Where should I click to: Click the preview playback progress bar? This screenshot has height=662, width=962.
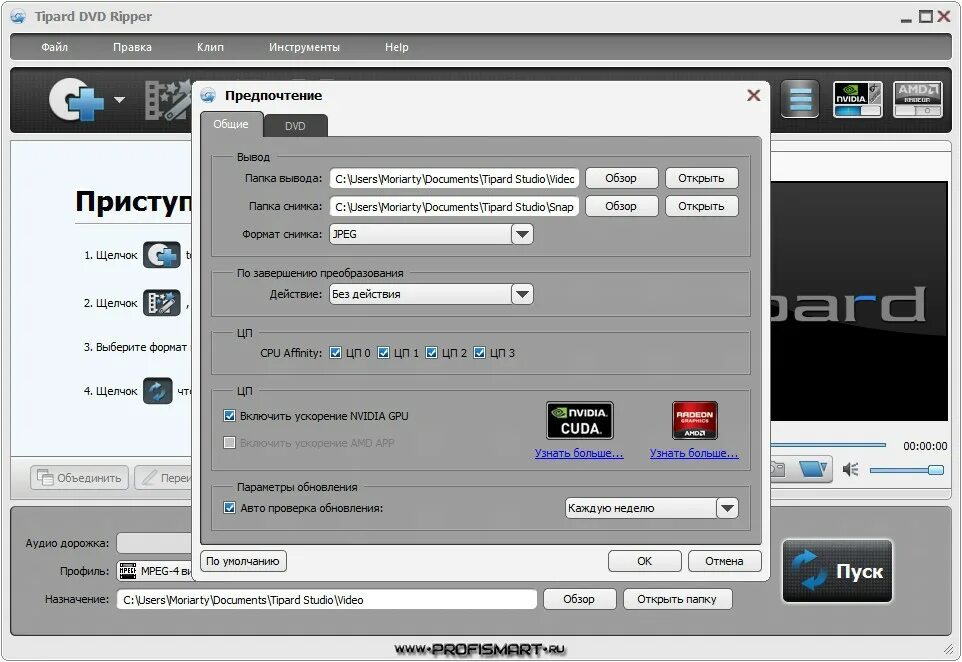(828, 445)
